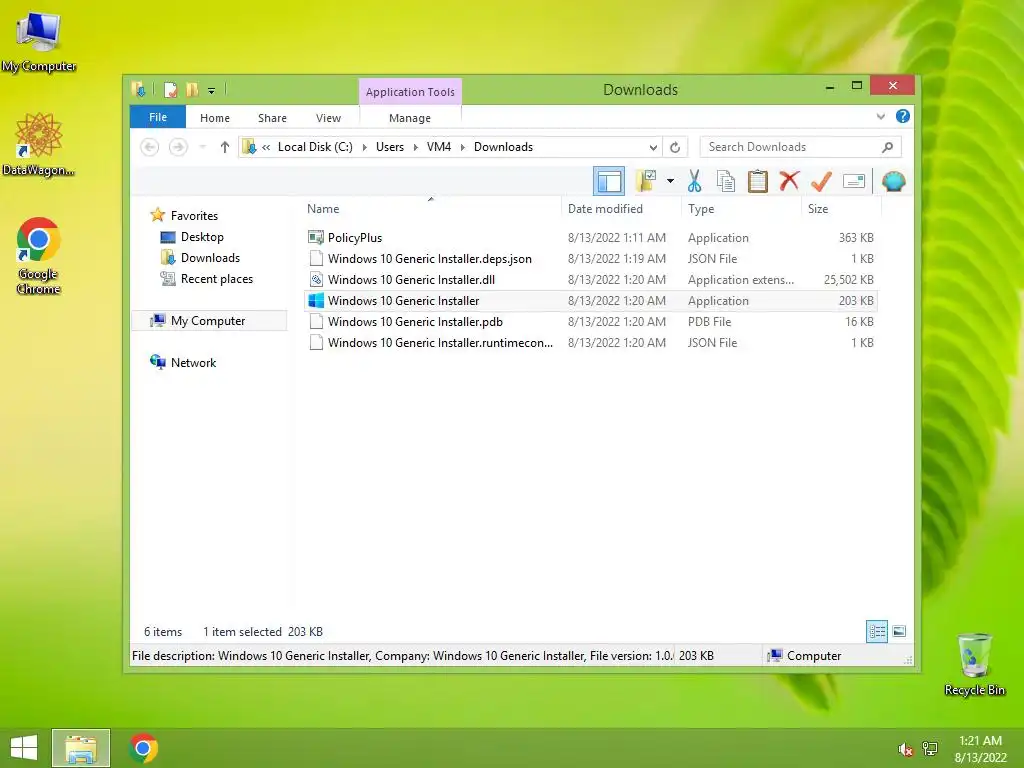Click the search magnifier icon
Viewport: 1024px width, 768px height.
pyautogui.click(x=887, y=147)
